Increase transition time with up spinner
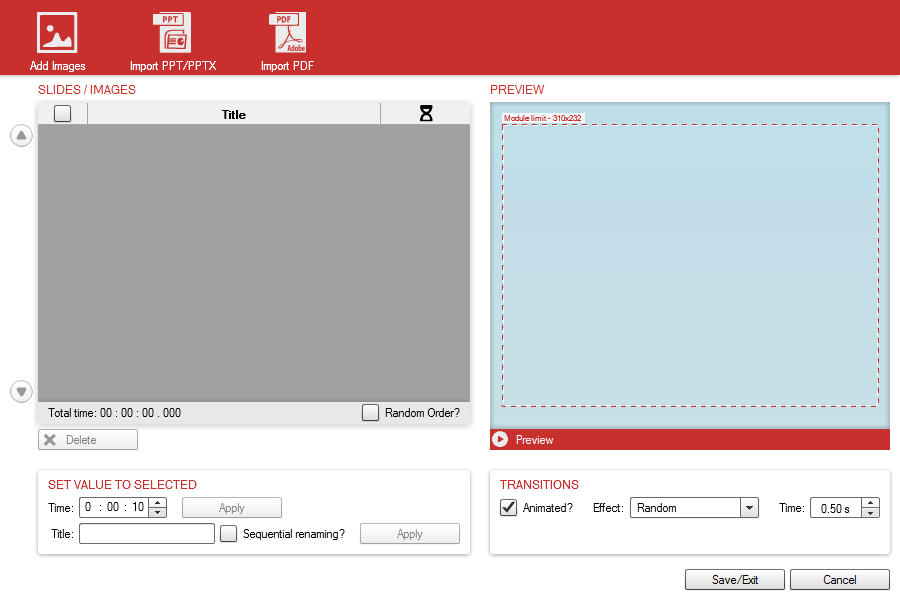The image size is (900, 600). [x=870, y=503]
